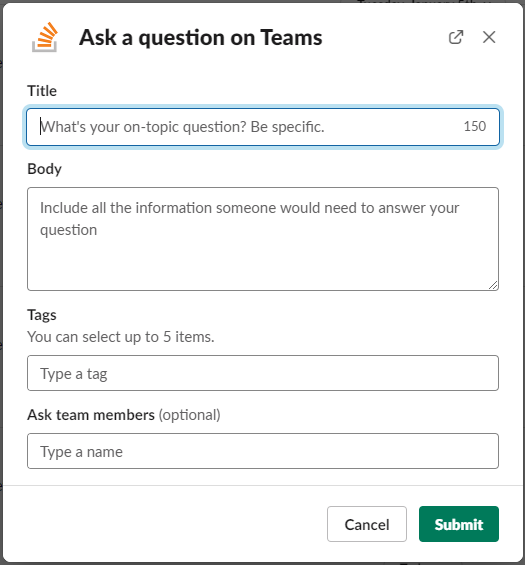The height and width of the screenshot is (565, 525).
Task: Click the Tags field label
Action: [42, 315]
